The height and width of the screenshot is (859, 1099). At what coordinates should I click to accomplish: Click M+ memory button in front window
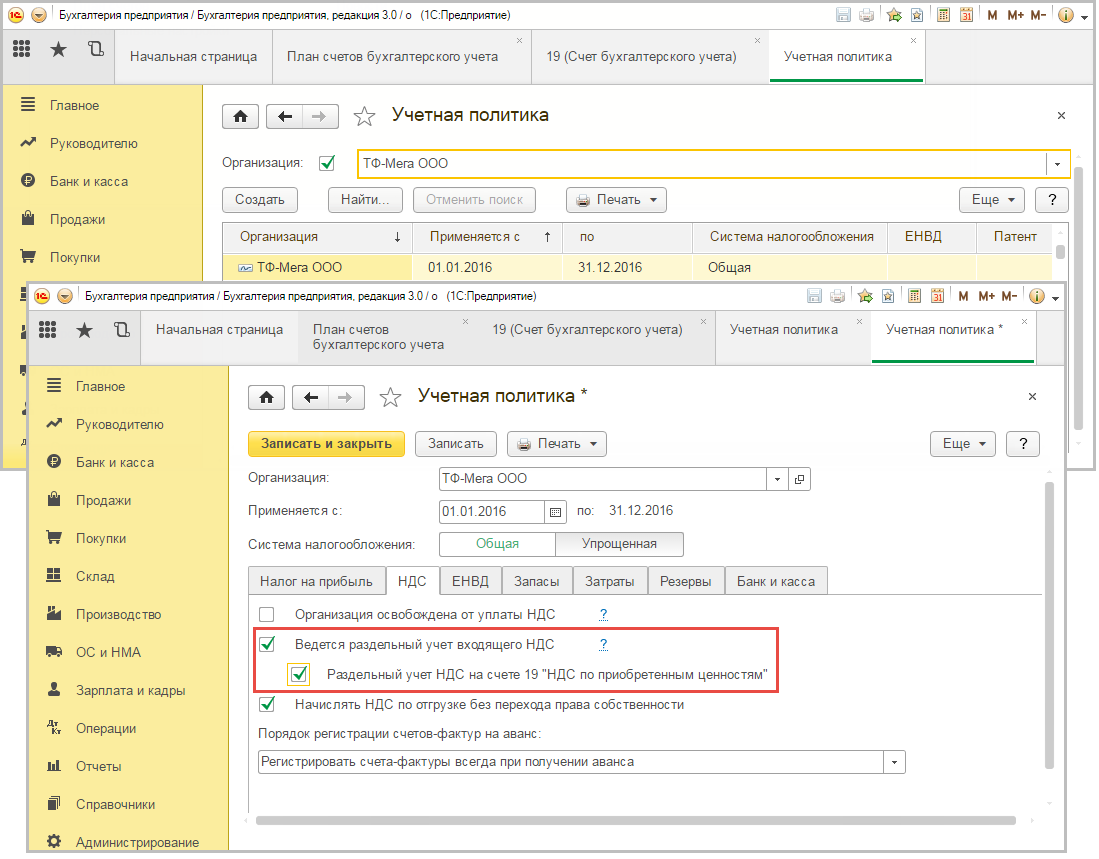[986, 296]
